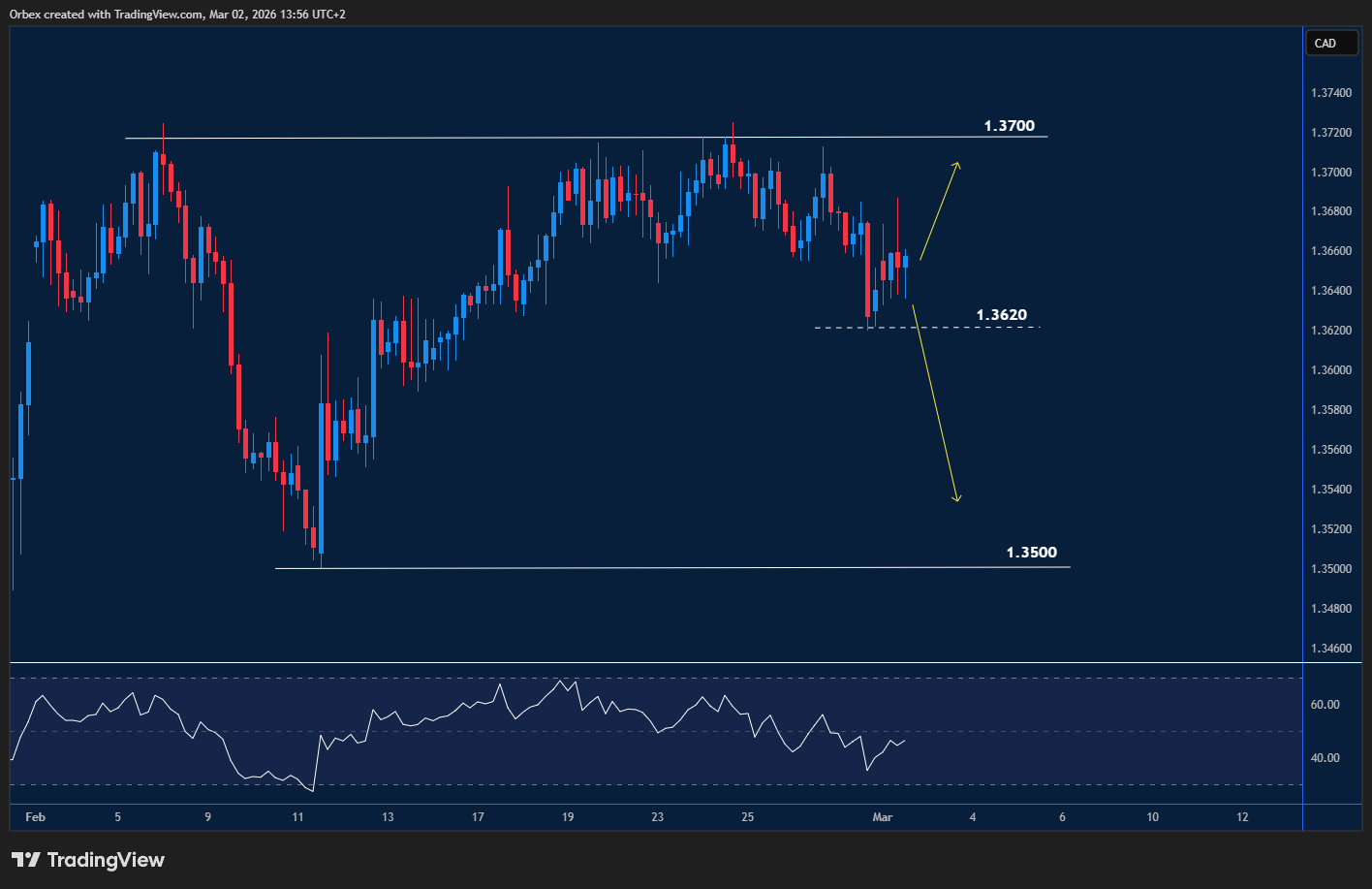Click the Feb label on the time axis

35,817
